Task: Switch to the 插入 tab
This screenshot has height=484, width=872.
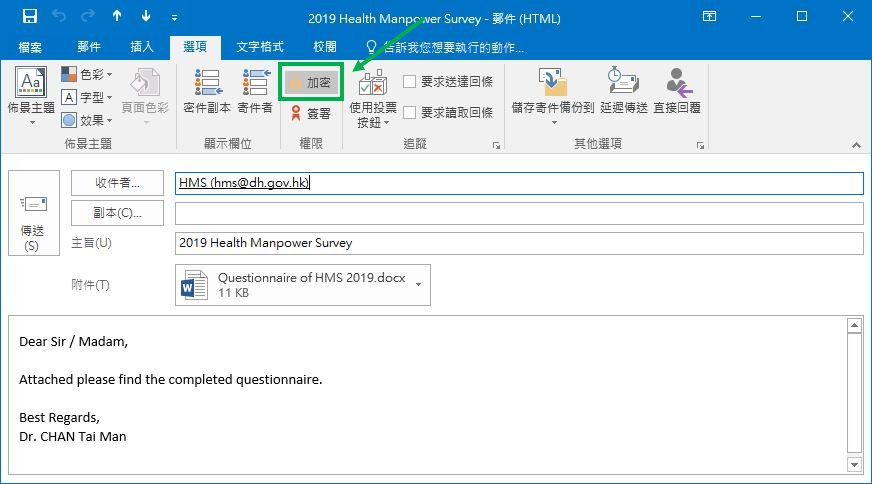Action: pos(142,47)
